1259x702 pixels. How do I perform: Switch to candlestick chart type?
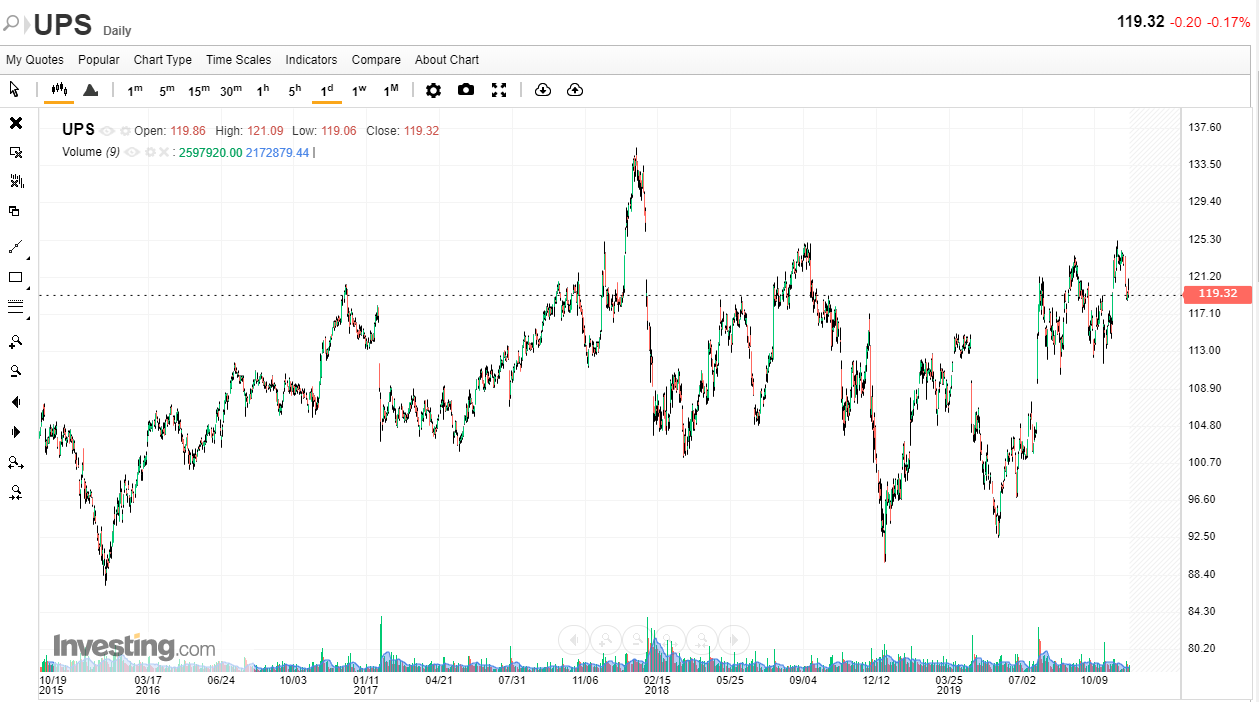tap(59, 90)
